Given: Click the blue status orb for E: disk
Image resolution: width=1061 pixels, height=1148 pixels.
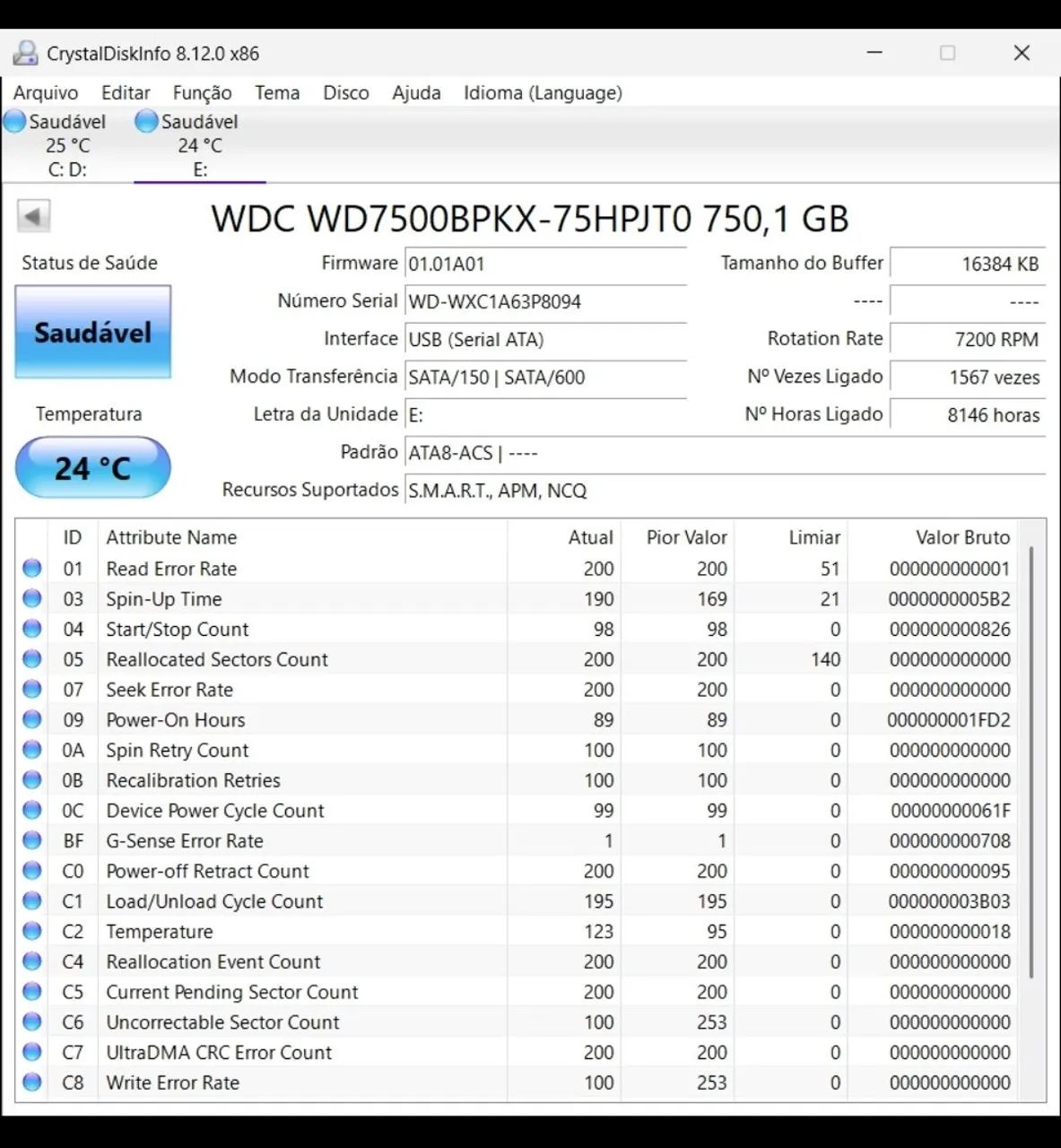Looking at the screenshot, I should [146, 121].
